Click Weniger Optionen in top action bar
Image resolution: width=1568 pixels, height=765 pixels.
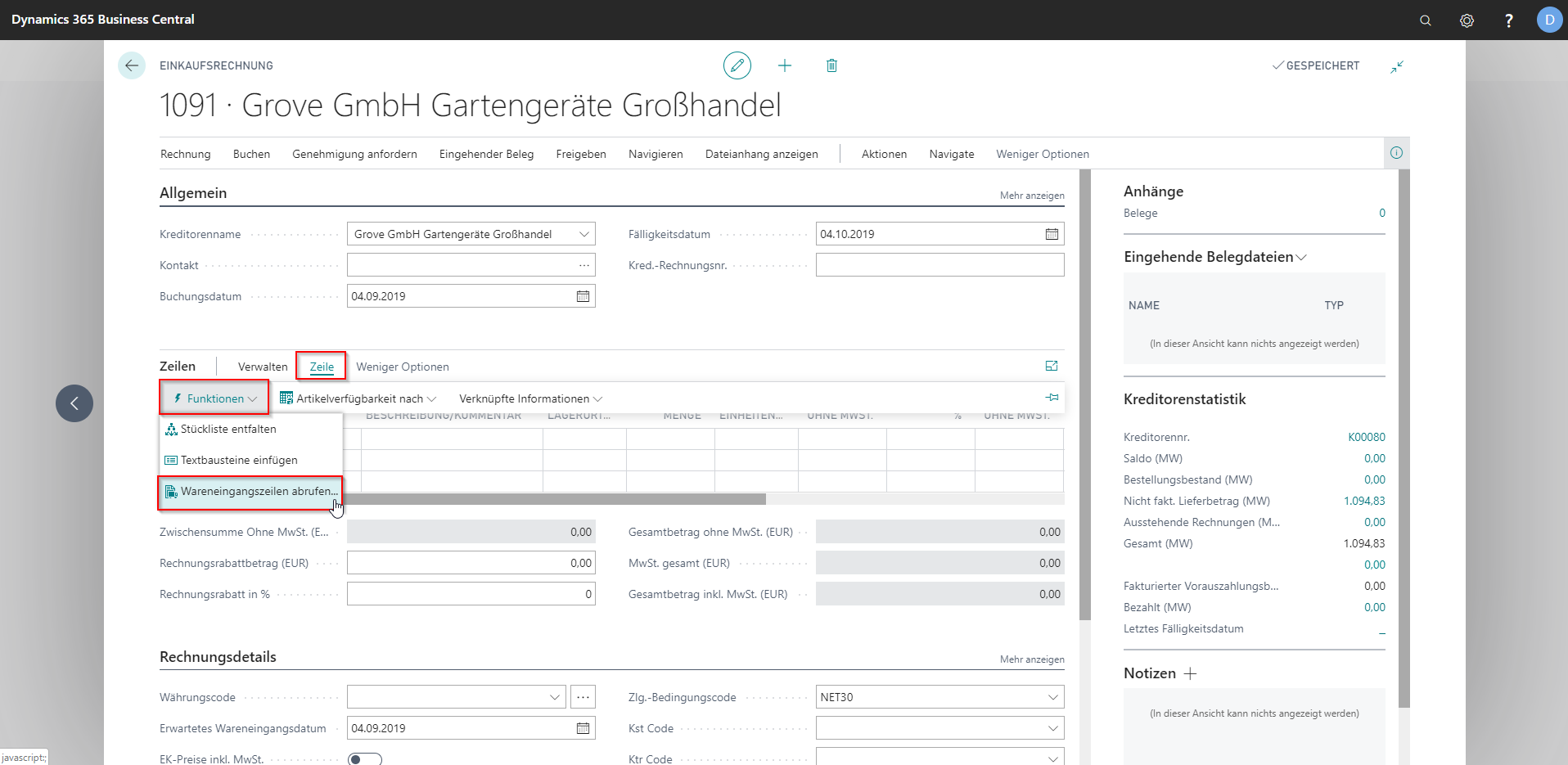pyautogui.click(x=1042, y=154)
